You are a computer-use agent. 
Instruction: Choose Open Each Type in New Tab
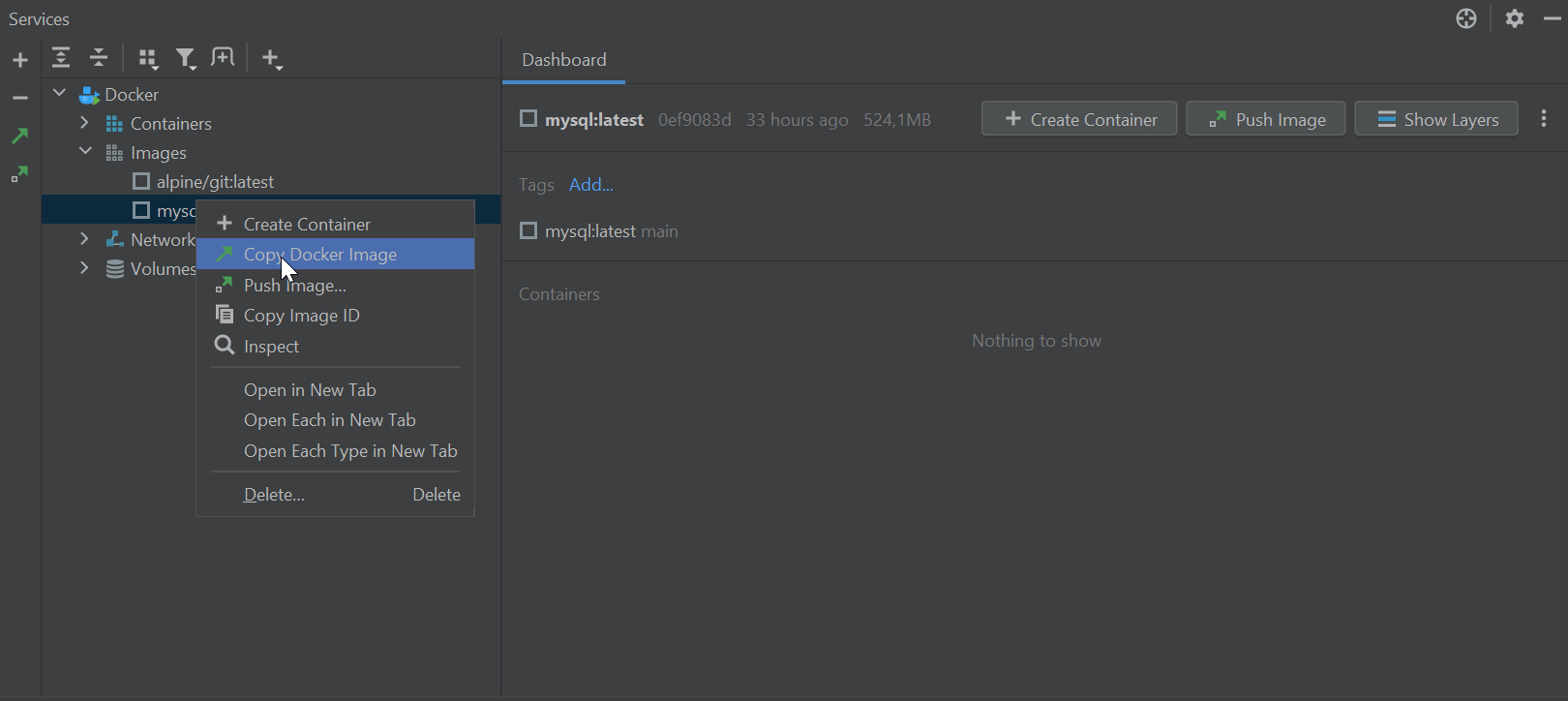(x=335, y=451)
